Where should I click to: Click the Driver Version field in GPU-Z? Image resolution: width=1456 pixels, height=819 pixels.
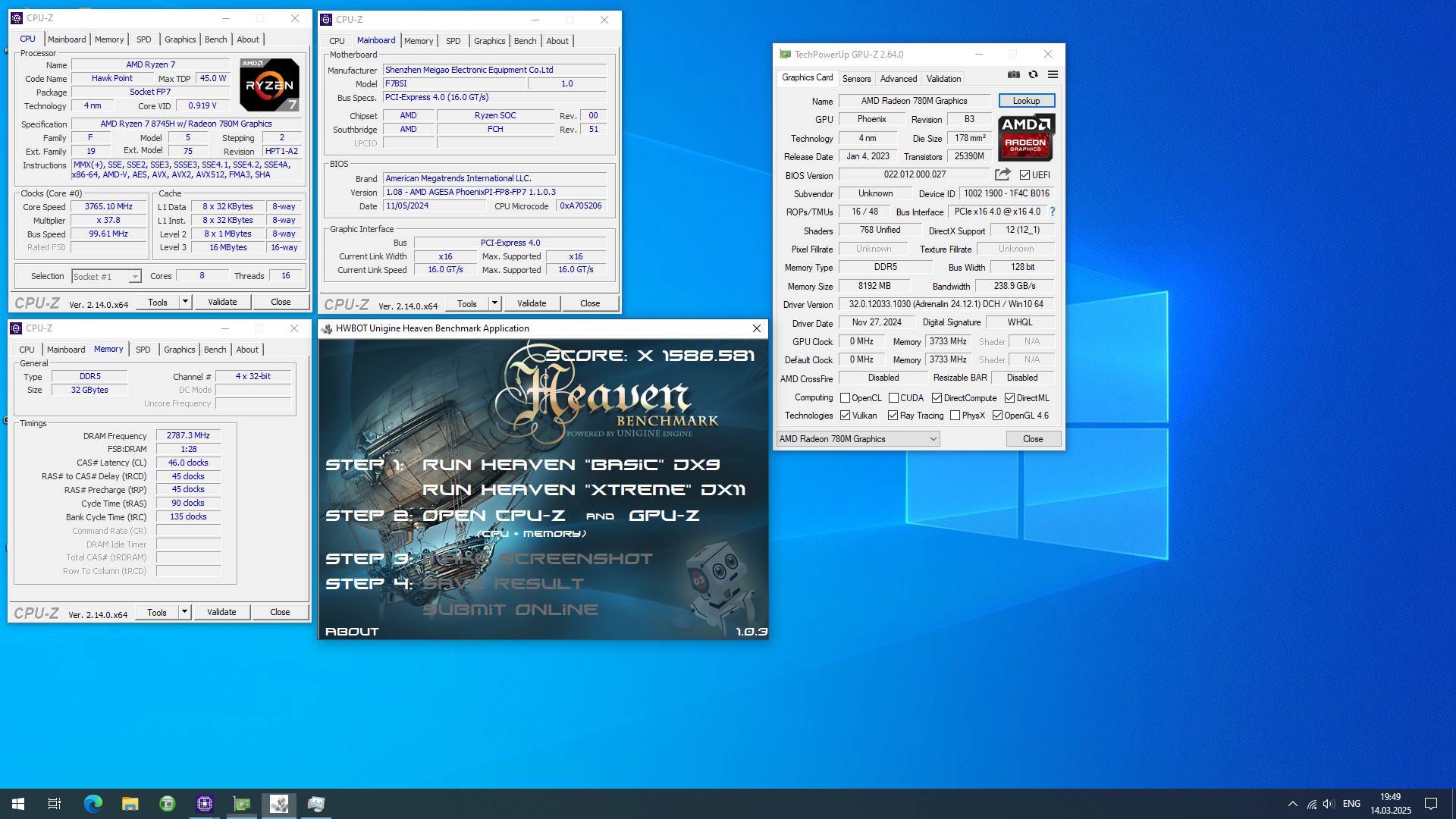pyautogui.click(x=946, y=304)
